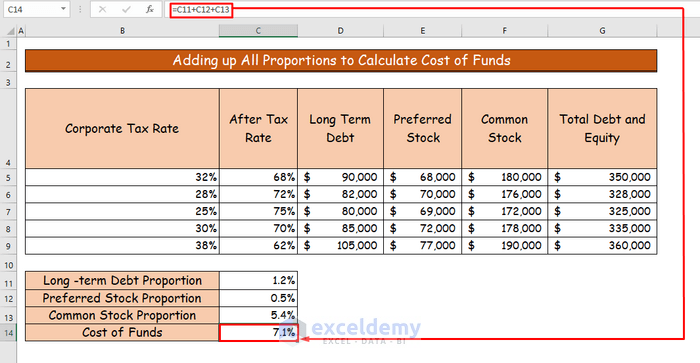Select column F header

click(504, 31)
